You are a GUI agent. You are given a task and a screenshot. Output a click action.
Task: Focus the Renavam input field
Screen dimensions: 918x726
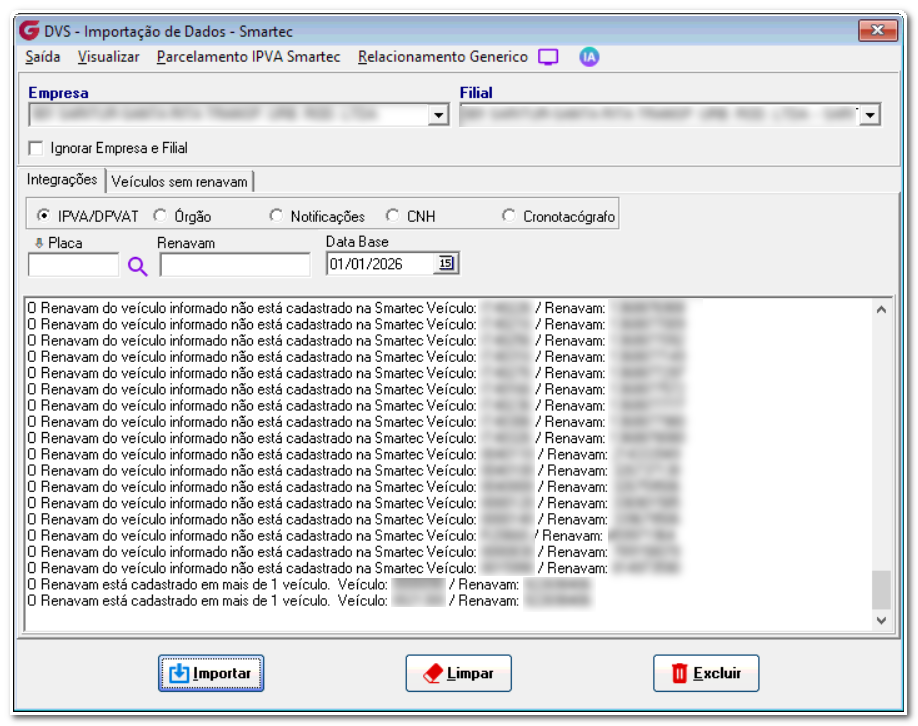pos(235,265)
